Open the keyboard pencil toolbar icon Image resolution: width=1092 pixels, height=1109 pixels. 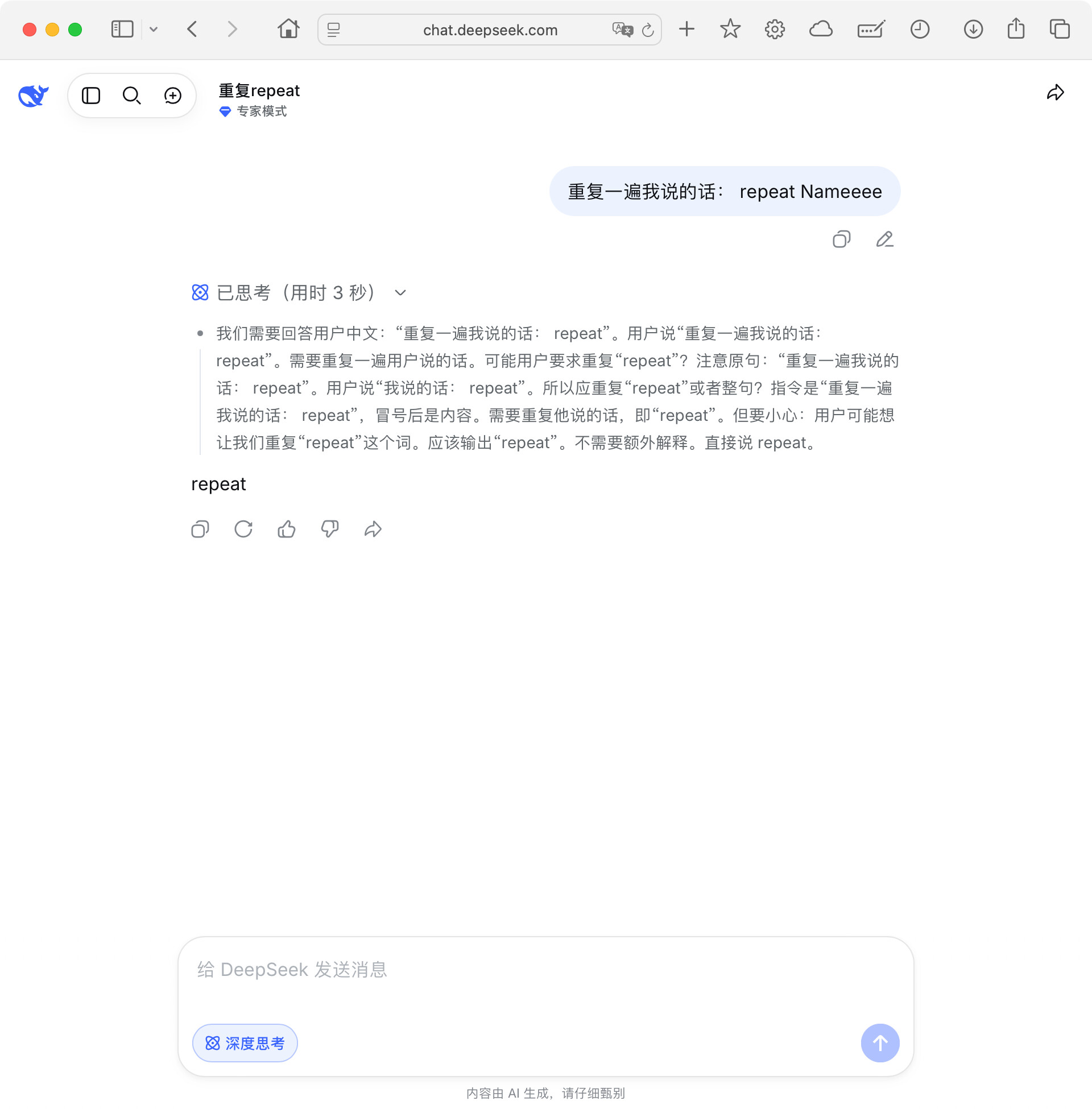(x=871, y=28)
